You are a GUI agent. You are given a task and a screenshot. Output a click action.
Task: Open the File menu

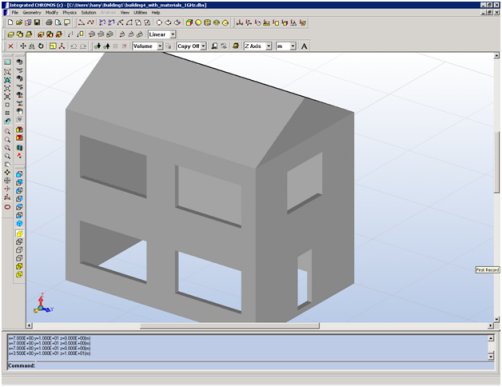[15, 13]
